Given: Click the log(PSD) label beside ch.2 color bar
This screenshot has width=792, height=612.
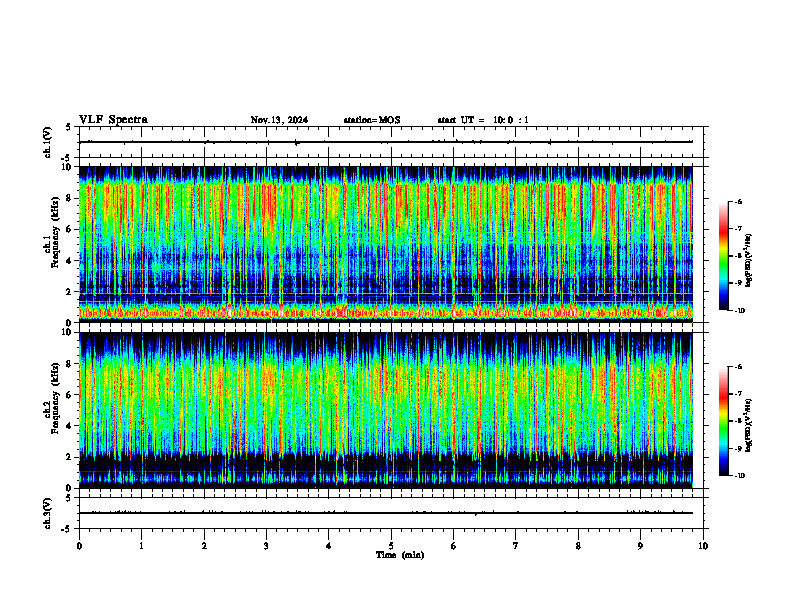Looking at the screenshot, I should pyautogui.click(x=749, y=425).
